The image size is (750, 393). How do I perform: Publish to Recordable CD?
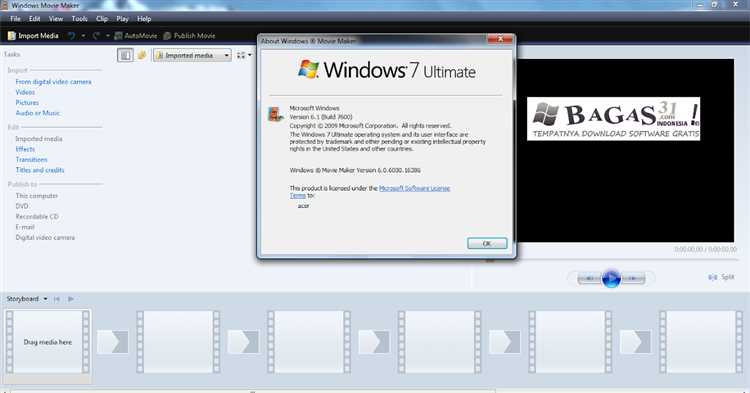coord(37,217)
